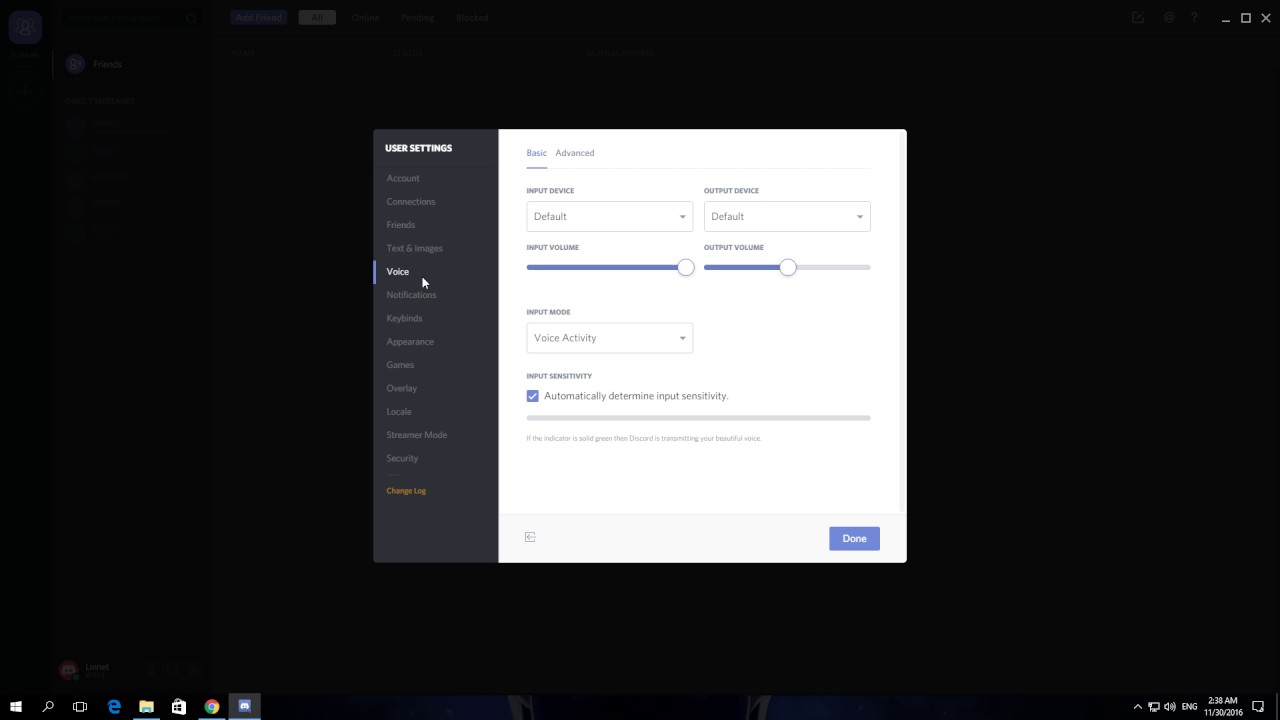Open taskbar search magnifier
Image resolution: width=1280 pixels, height=720 pixels.
pos(48,706)
